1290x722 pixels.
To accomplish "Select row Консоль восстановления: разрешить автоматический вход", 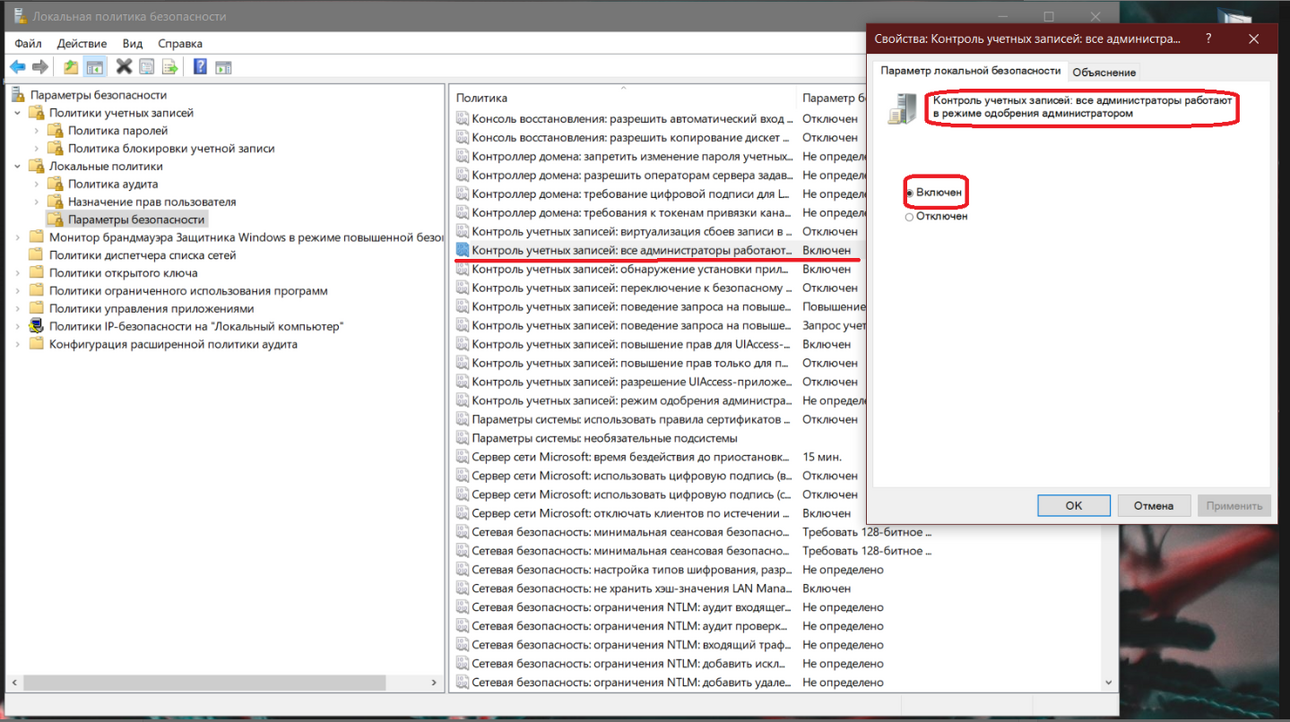I will tap(659, 119).
